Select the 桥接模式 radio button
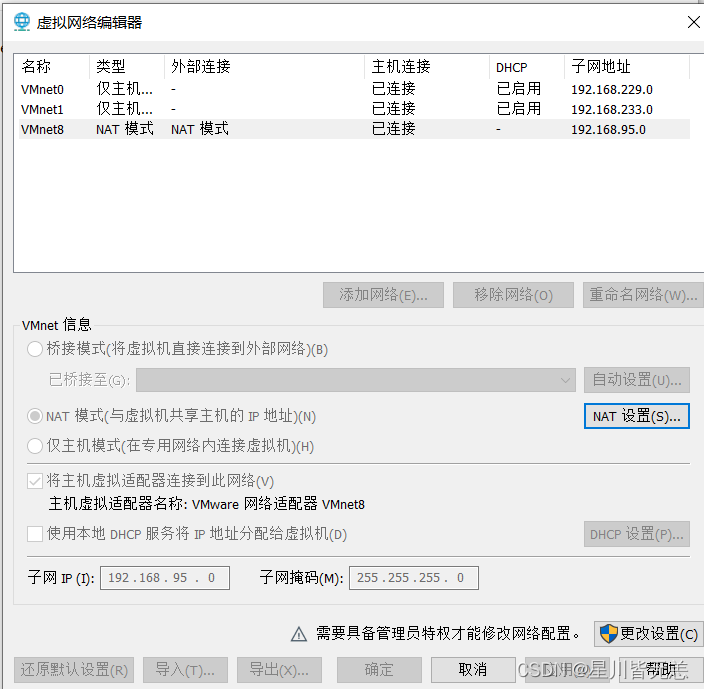 point(35,349)
